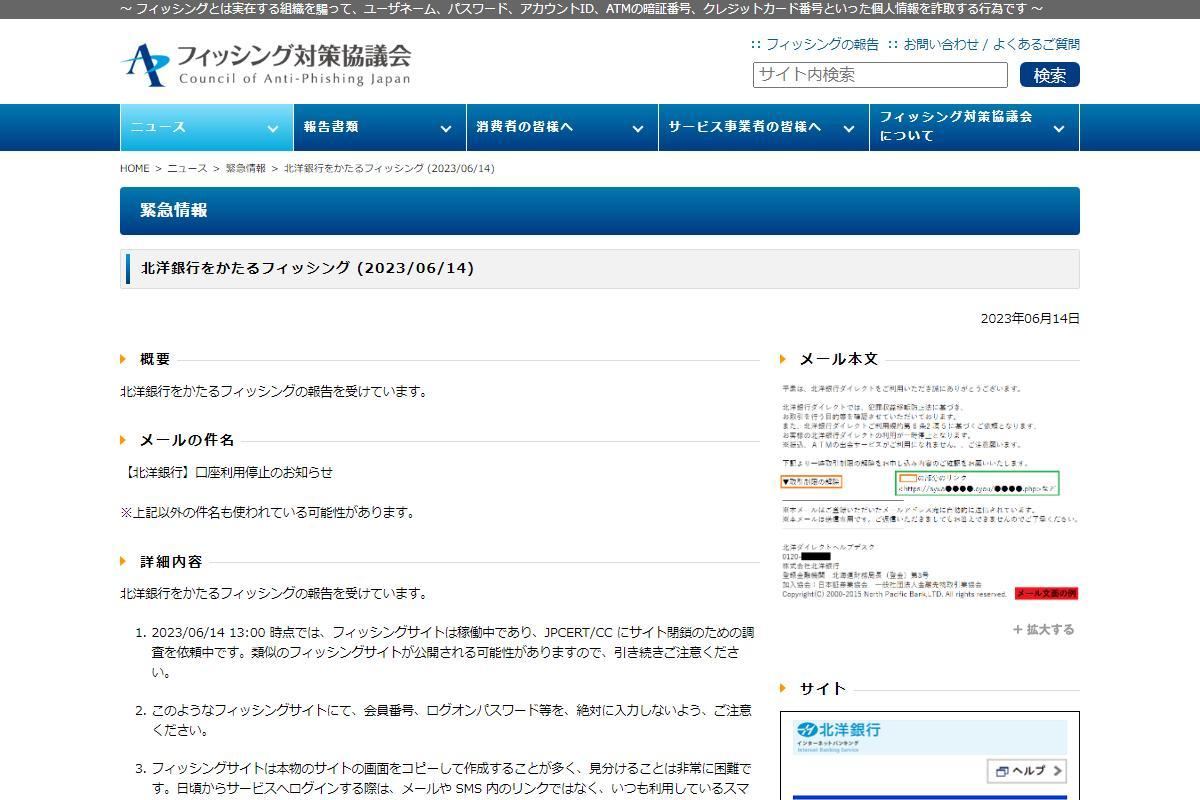Click the orange arrow icon beside 詳細内容
The height and width of the screenshot is (800, 1200).
[123, 561]
